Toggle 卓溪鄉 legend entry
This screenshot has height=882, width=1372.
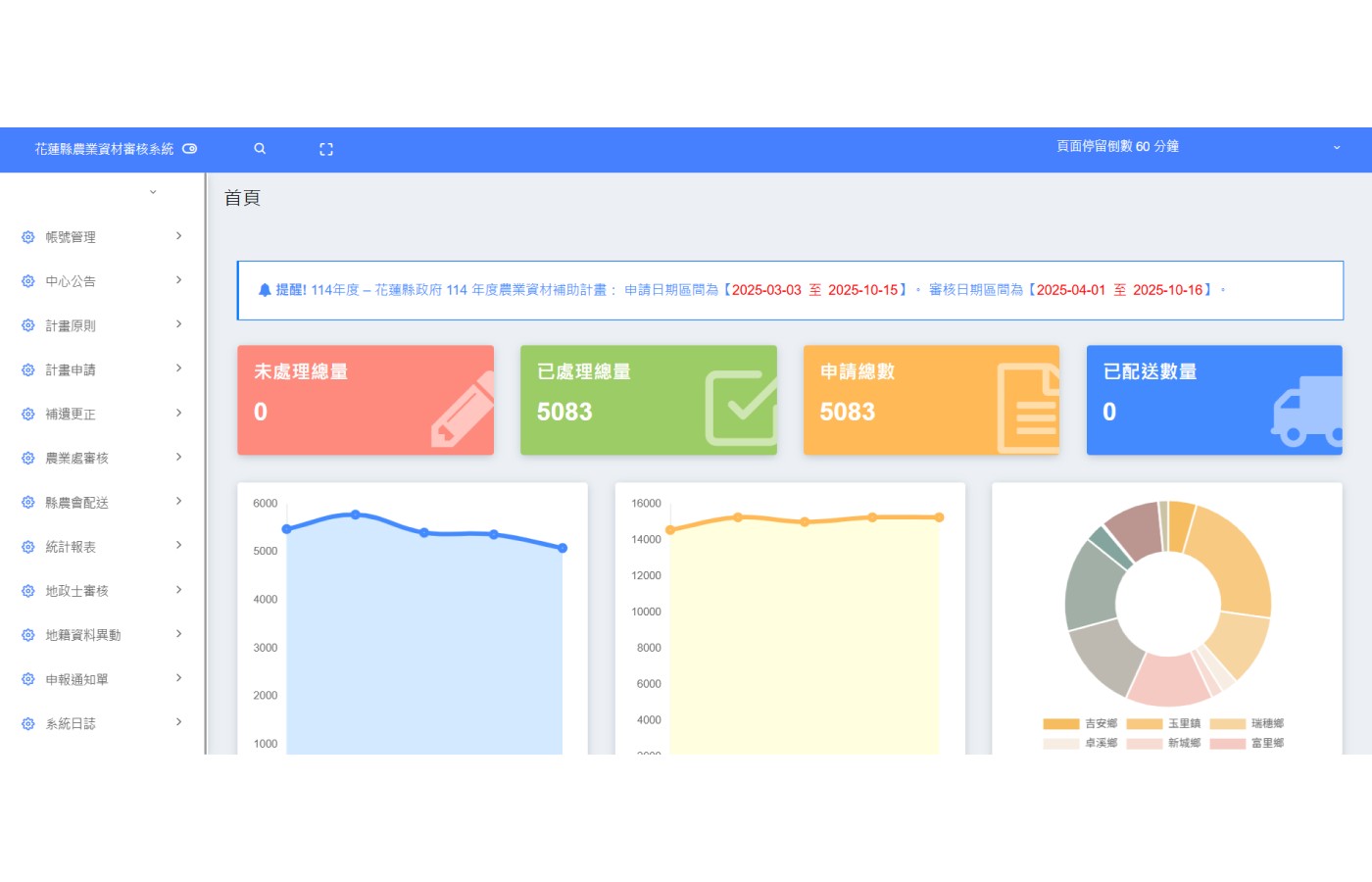click(x=1080, y=744)
